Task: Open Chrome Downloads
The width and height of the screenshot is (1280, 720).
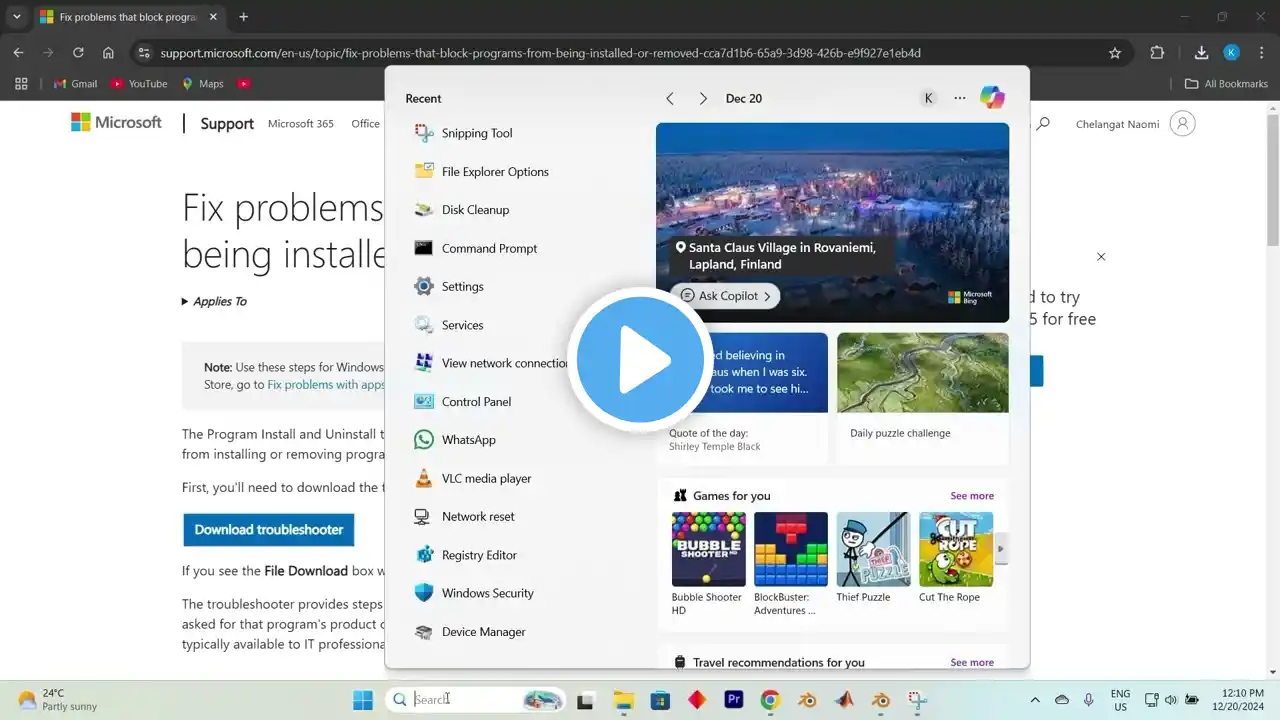Action: 1202,53
